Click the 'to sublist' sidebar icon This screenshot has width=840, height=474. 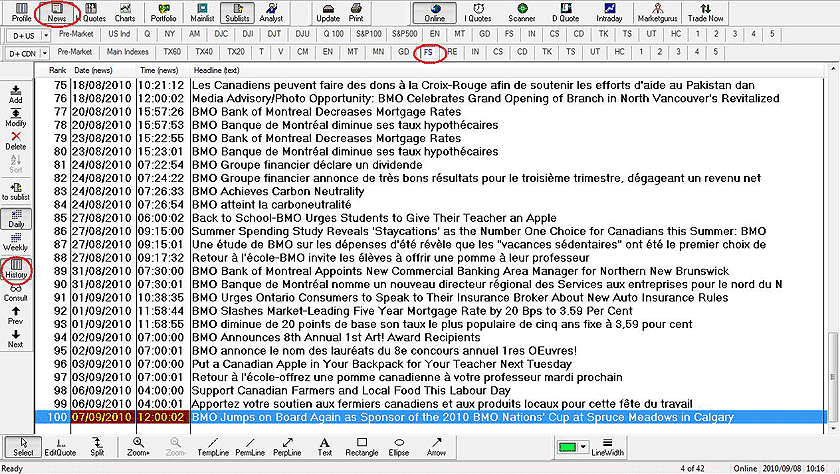click(16, 192)
